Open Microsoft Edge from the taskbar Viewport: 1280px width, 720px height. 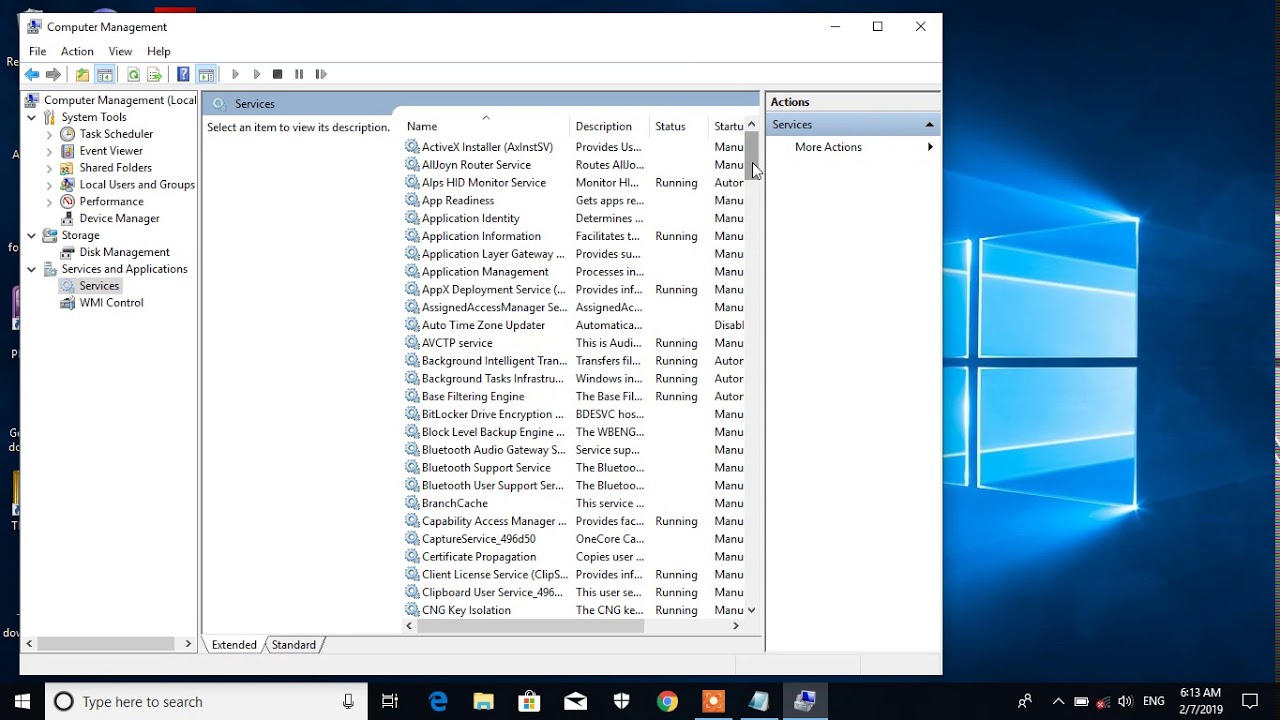pos(438,702)
